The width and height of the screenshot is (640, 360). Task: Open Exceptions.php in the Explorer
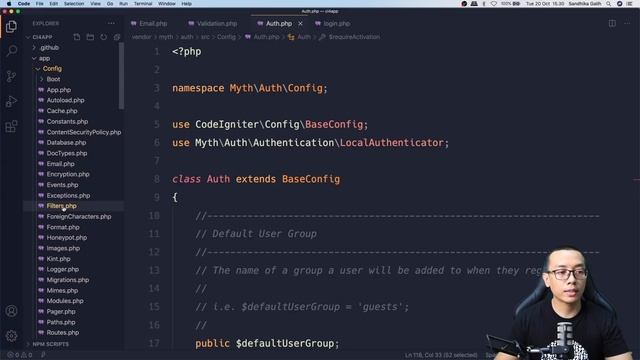tap(68, 196)
